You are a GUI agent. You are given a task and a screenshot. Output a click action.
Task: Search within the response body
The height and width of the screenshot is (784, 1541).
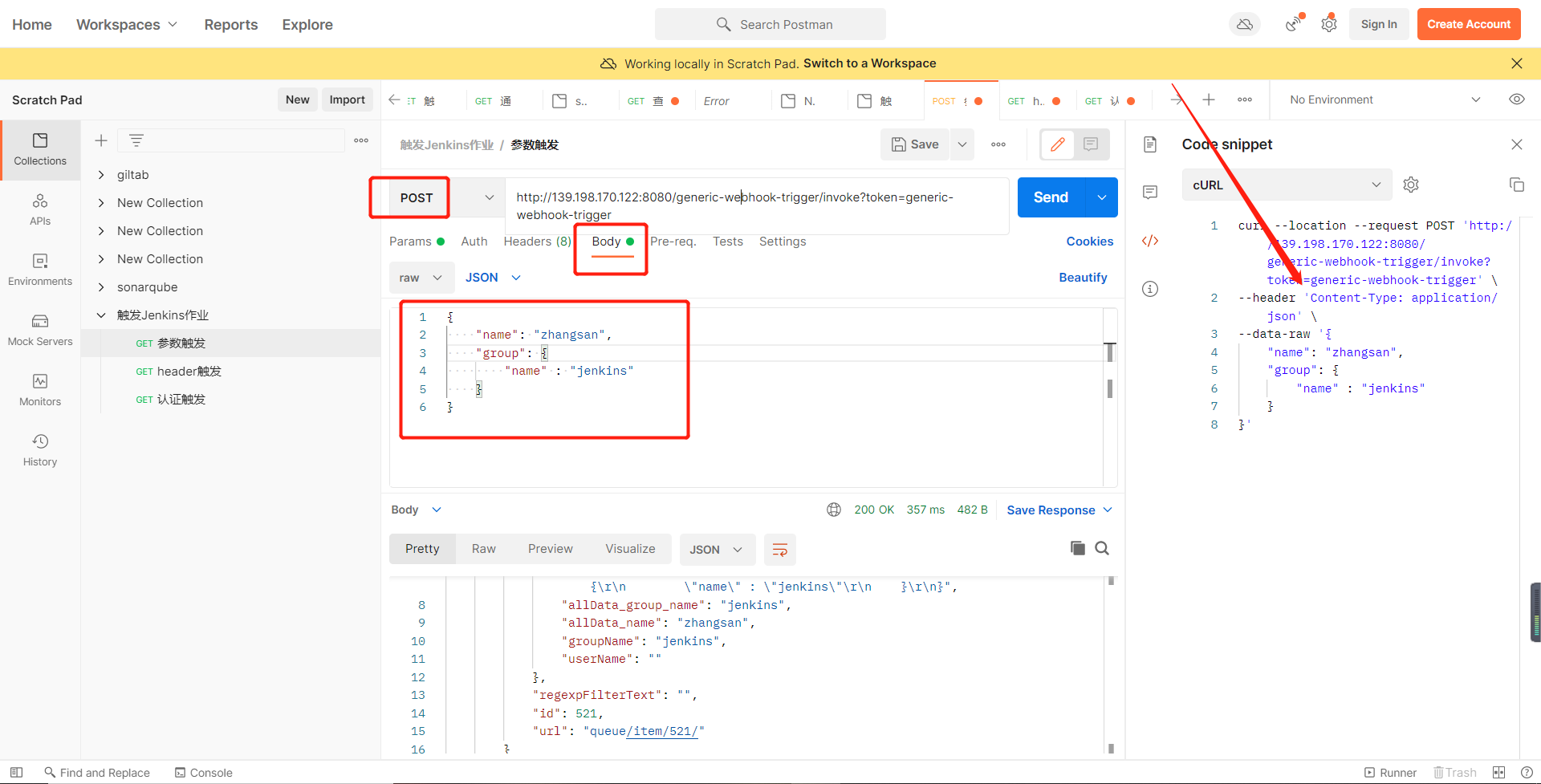point(1102,548)
